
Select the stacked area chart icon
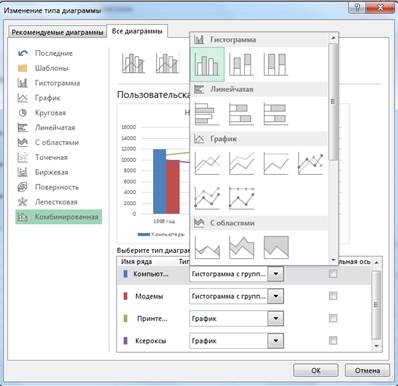point(241,247)
